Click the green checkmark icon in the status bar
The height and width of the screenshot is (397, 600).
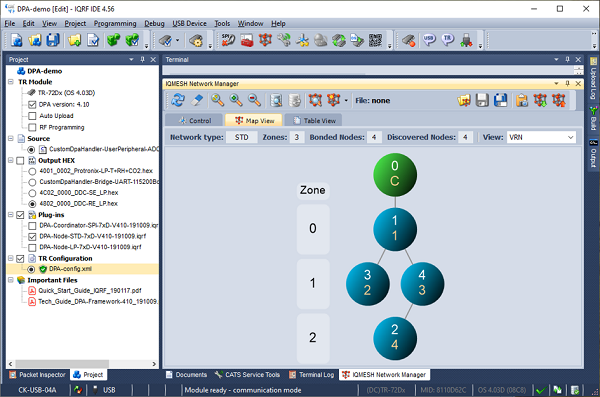(x=540, y=390)
